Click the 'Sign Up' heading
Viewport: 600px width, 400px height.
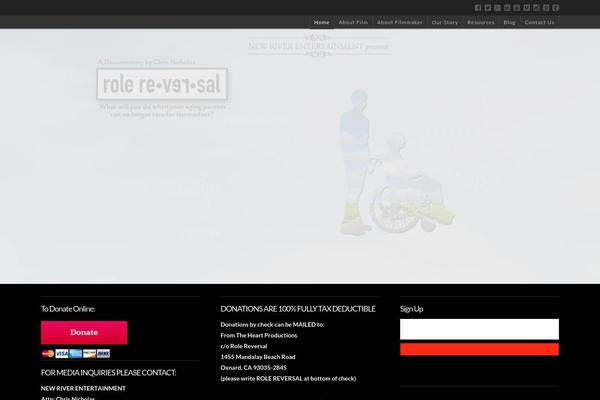[412, 309]
